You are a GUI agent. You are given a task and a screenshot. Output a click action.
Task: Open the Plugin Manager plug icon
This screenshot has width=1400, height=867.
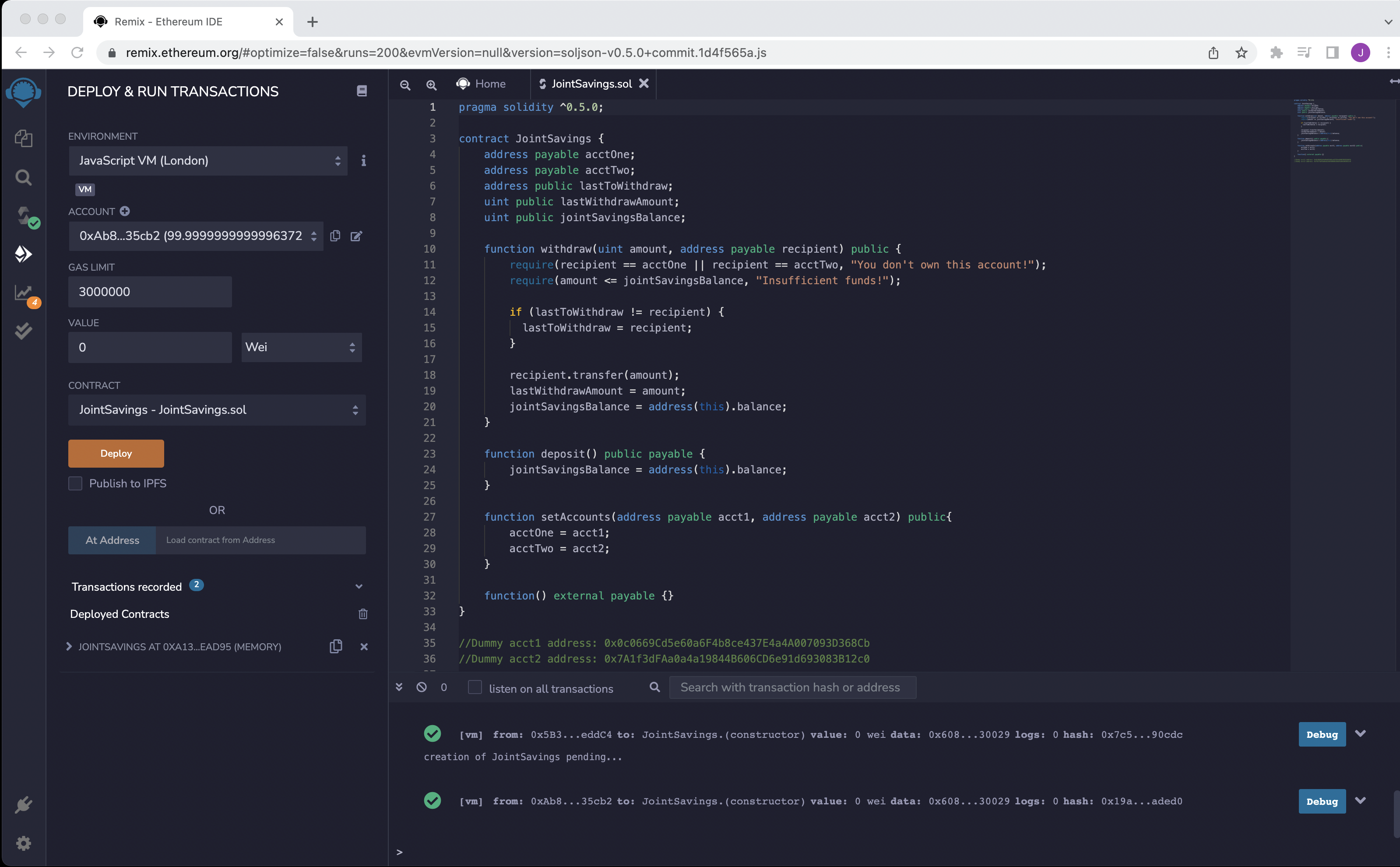point(24,804)
